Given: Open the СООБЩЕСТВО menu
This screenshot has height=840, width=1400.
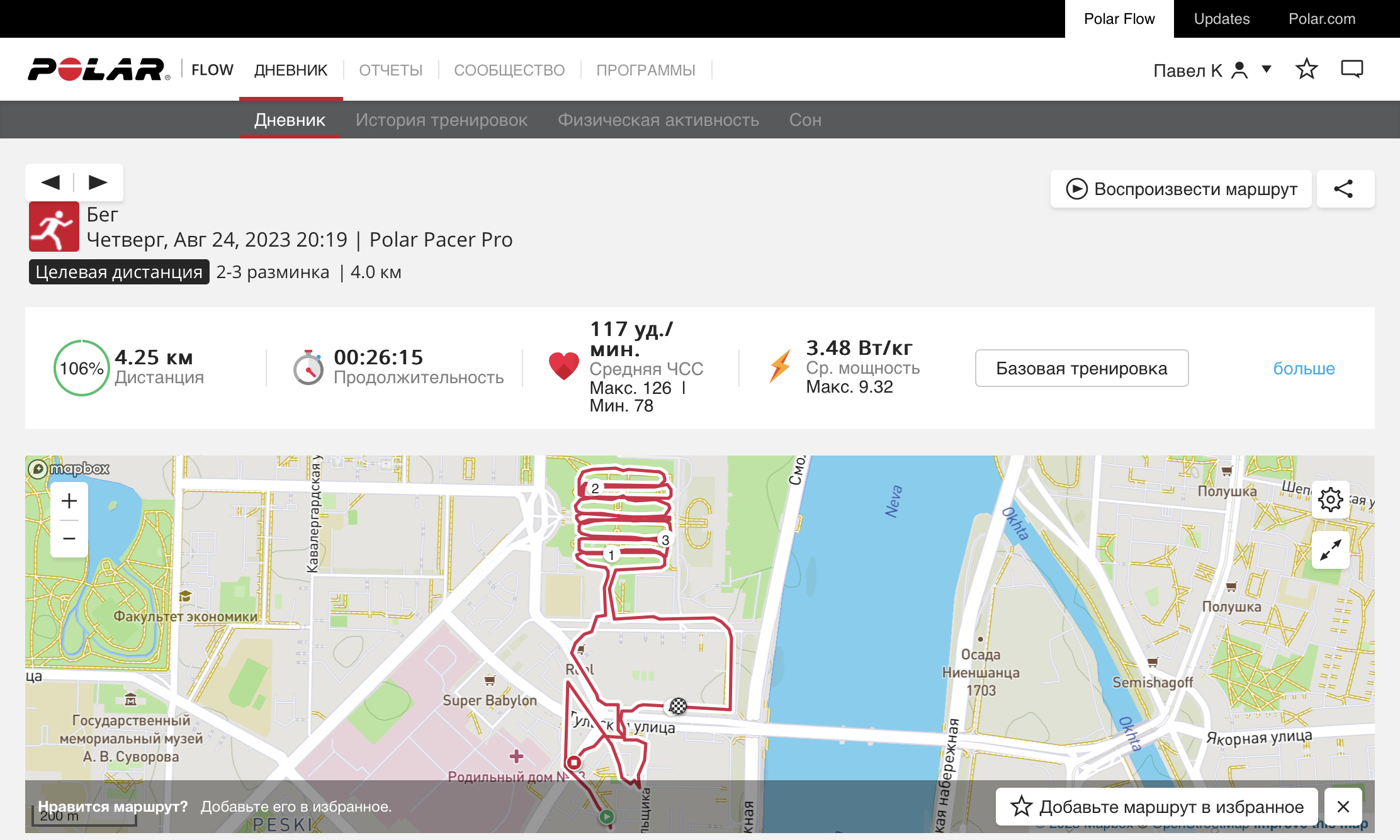Looking at the screenshot, I should 509,70.
